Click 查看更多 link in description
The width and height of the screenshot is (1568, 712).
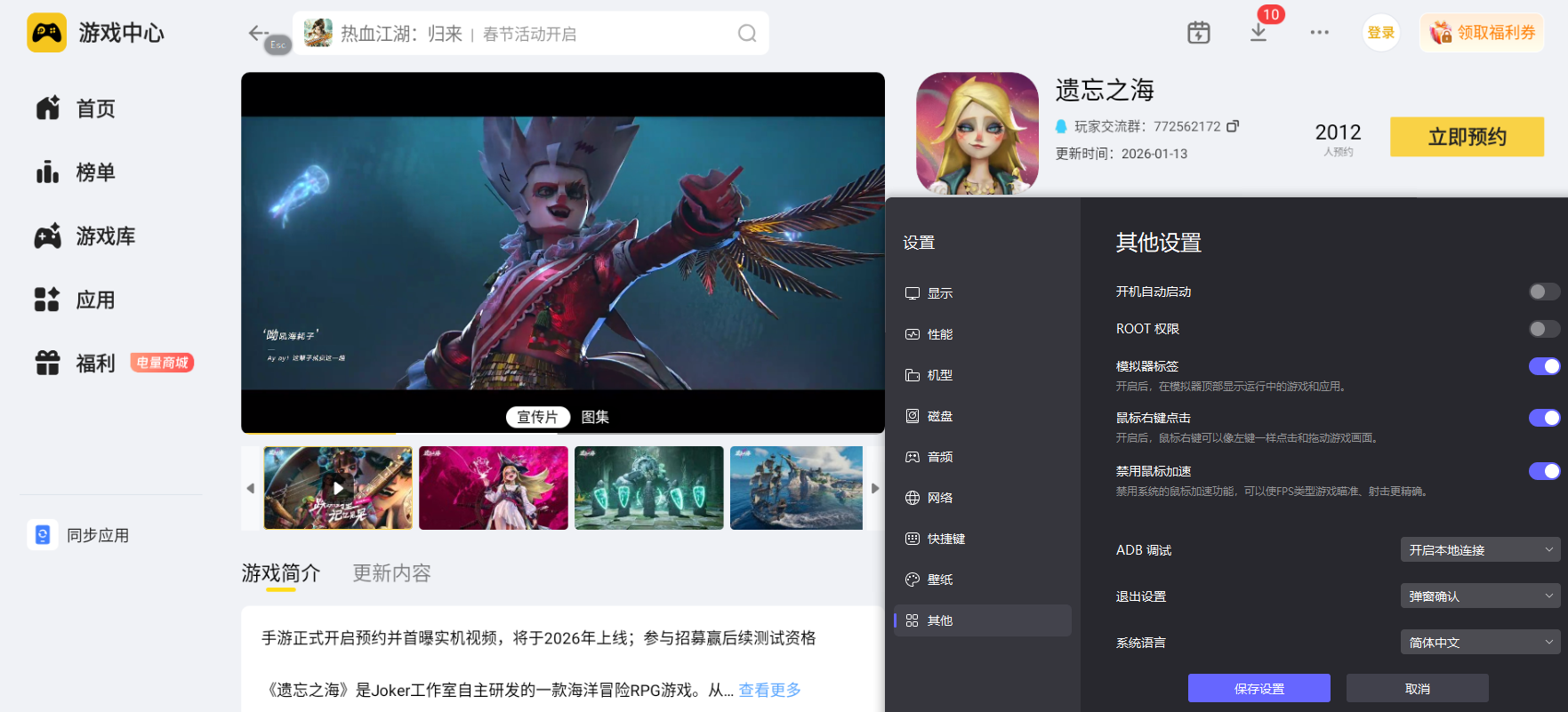(x=769, y=690)
